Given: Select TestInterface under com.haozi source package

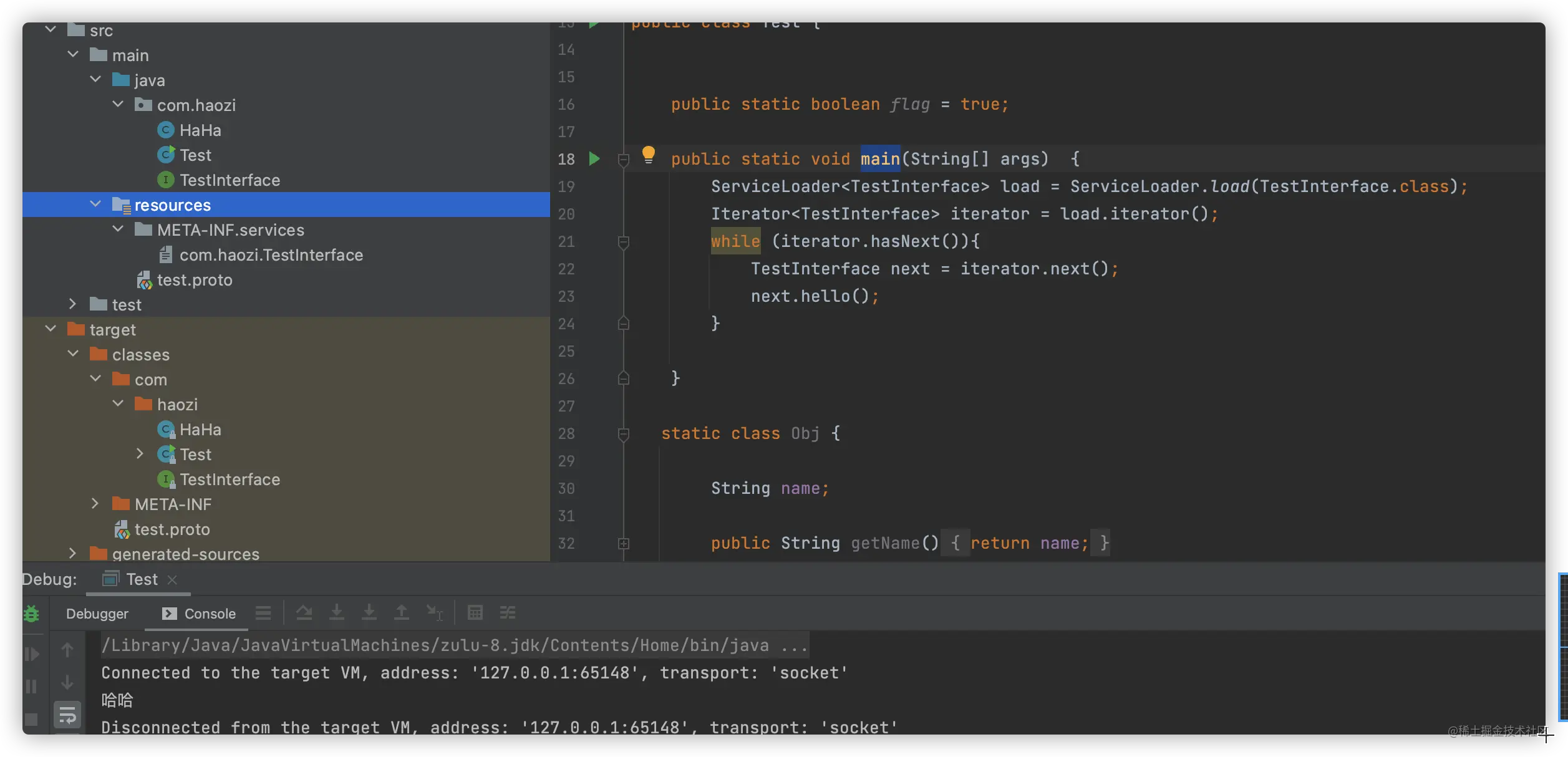Looking at the screenshot, I should pyautogui.click(x=219, y=180).
